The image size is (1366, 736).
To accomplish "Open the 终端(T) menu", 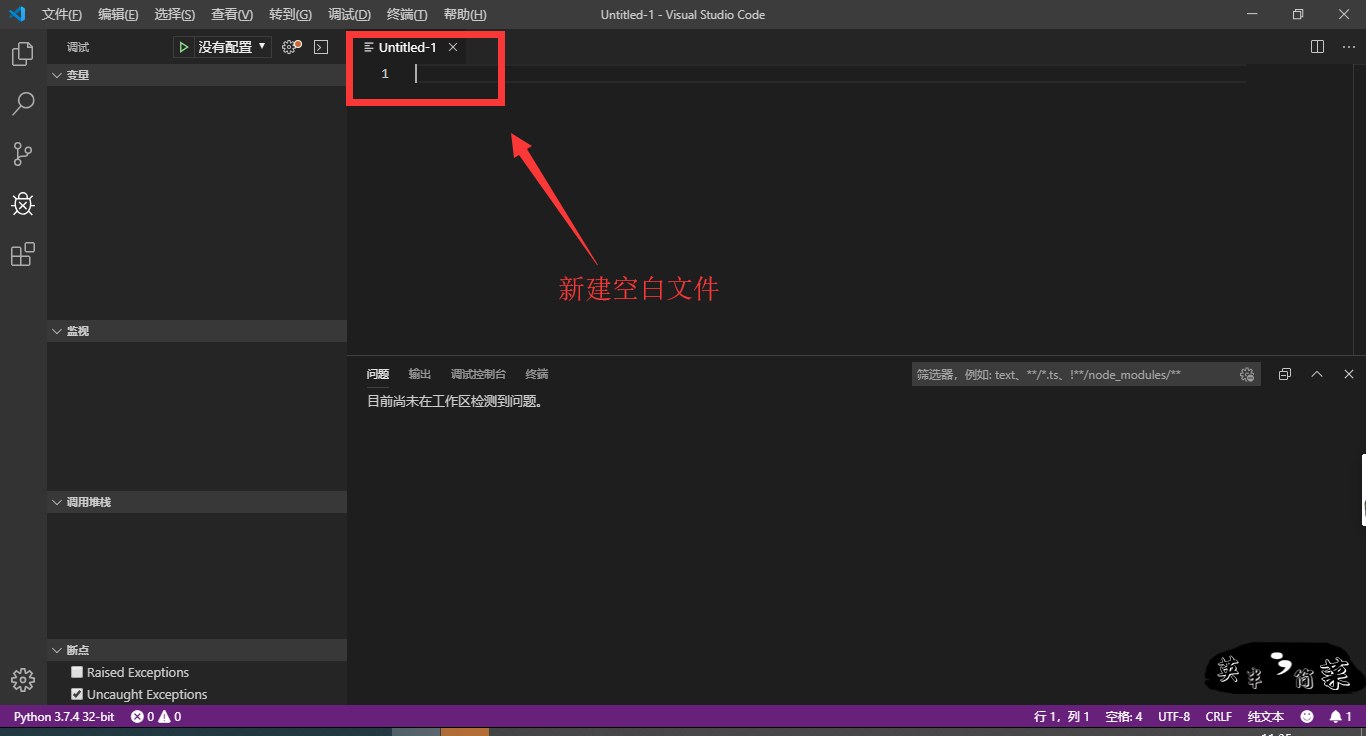I will pyautogui.click(x=407, y=14).
